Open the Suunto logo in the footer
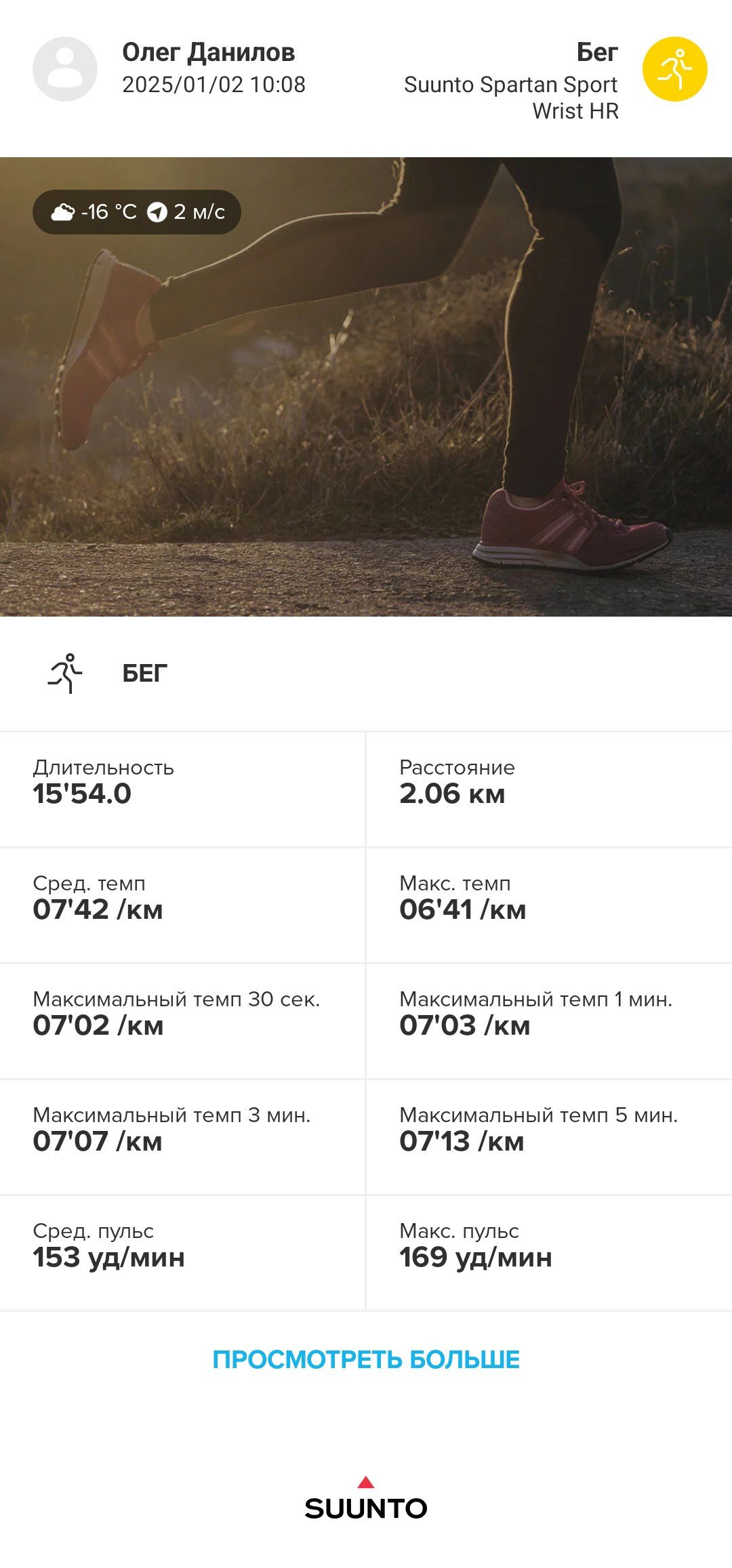Screen dimensions: 732x1568 [x=366, y=1498]
